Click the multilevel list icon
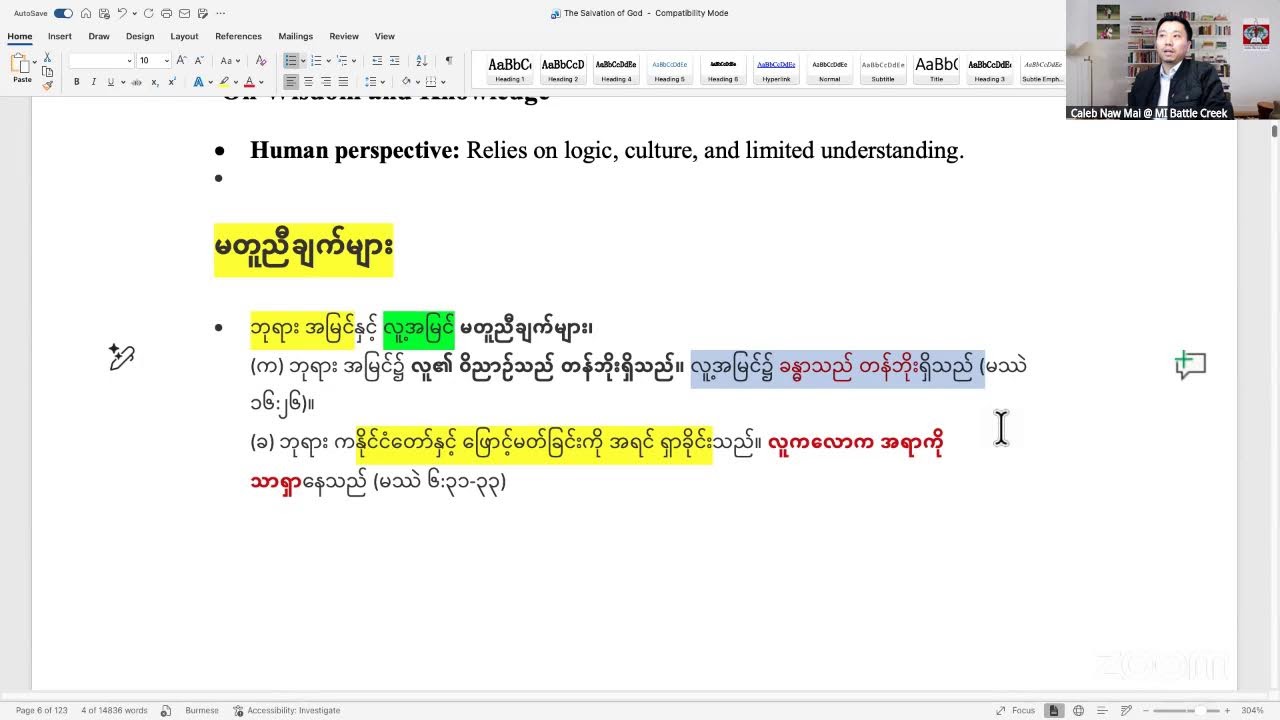This screenshot has height=720, width=1280. 342,61
